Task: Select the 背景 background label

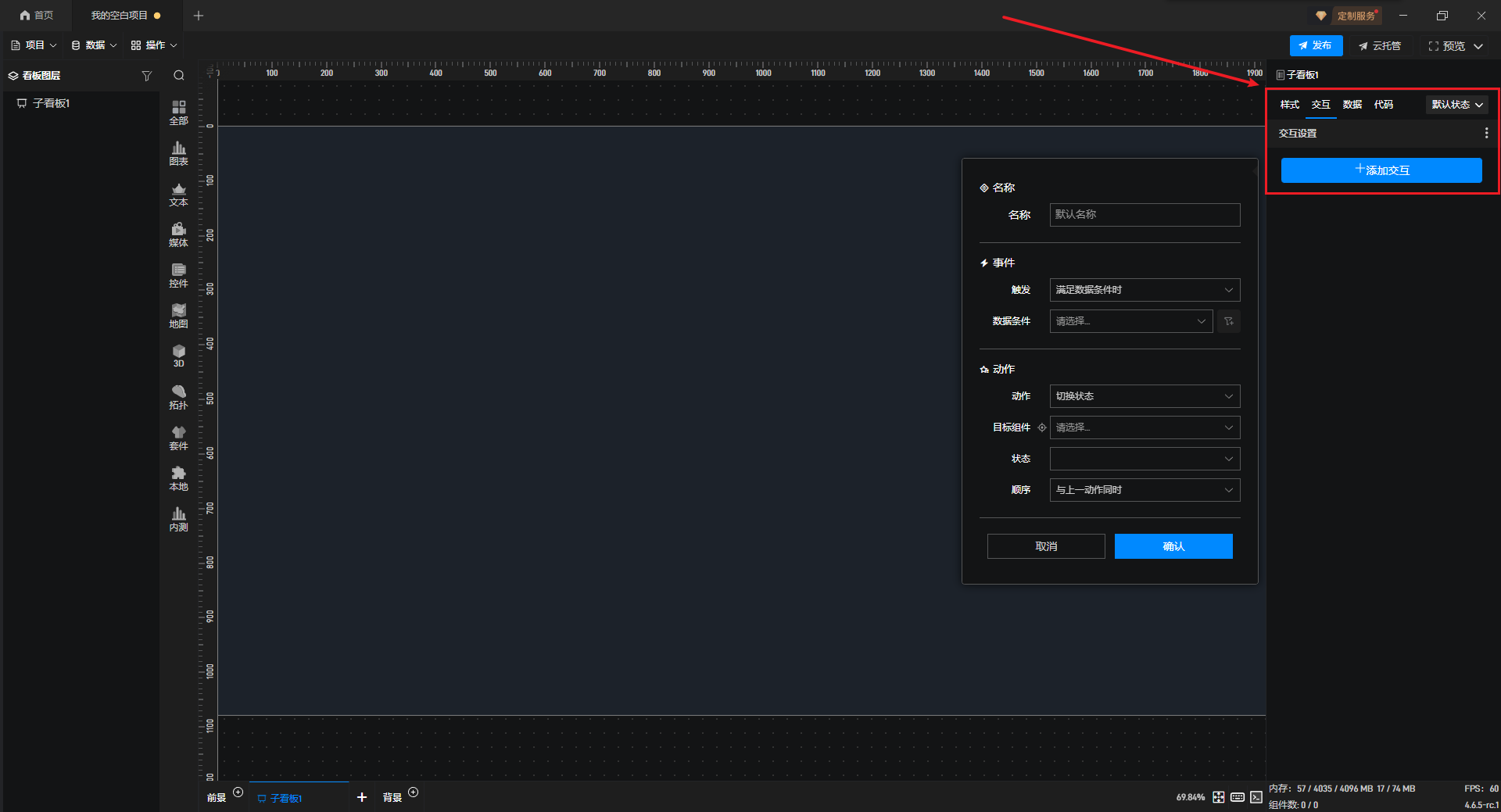Action: [392, 798]
